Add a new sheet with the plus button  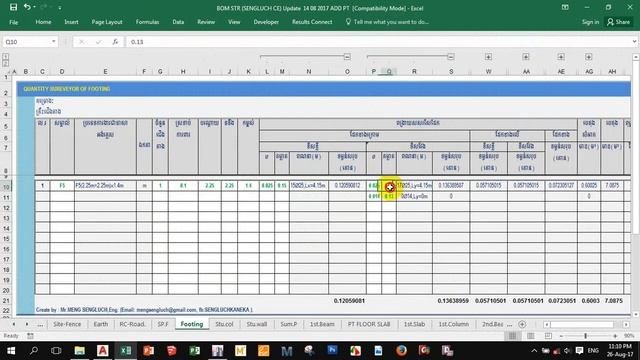(x=522, y=324)
